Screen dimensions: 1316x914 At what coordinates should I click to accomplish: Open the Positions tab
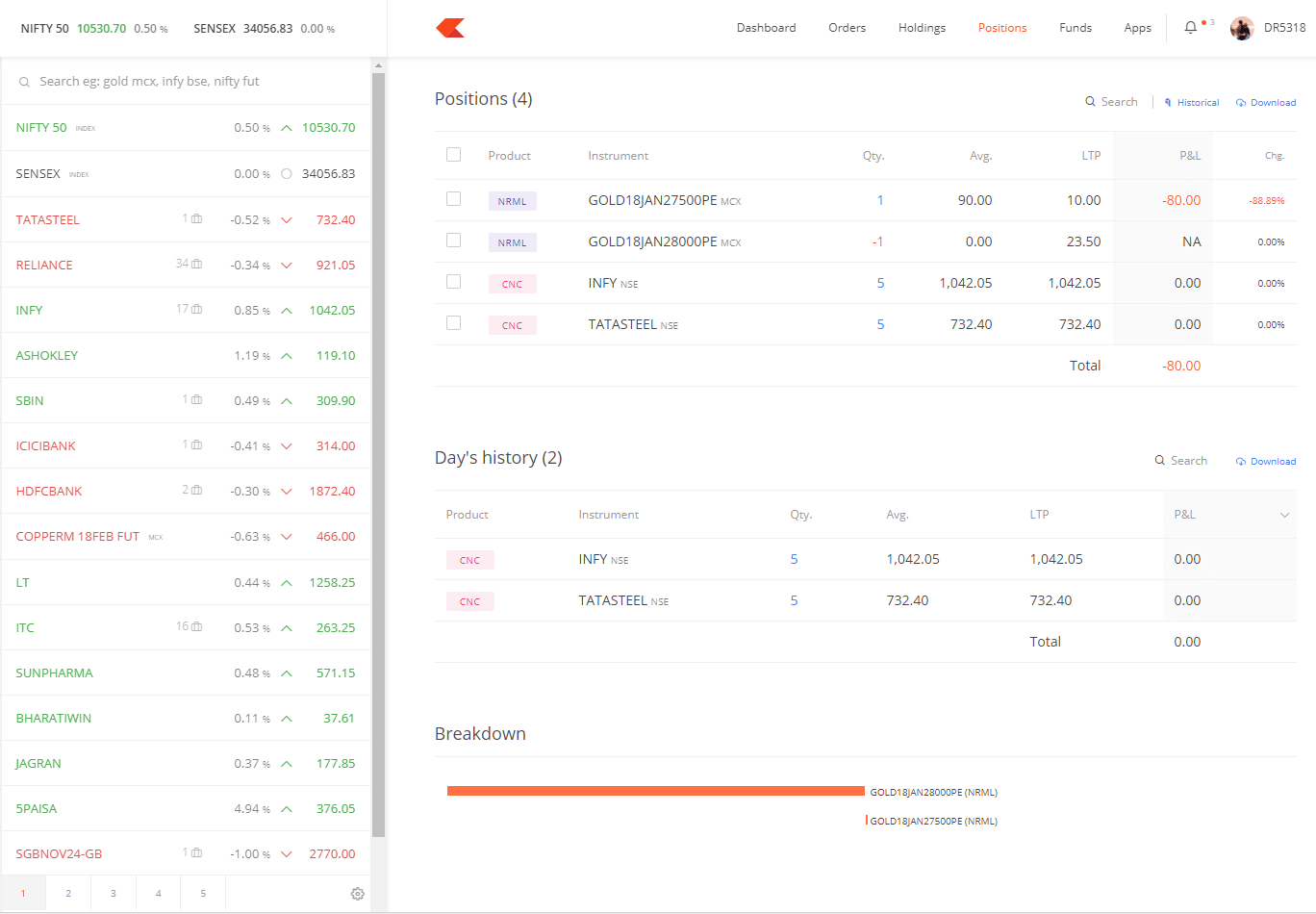coord(1002,28)
